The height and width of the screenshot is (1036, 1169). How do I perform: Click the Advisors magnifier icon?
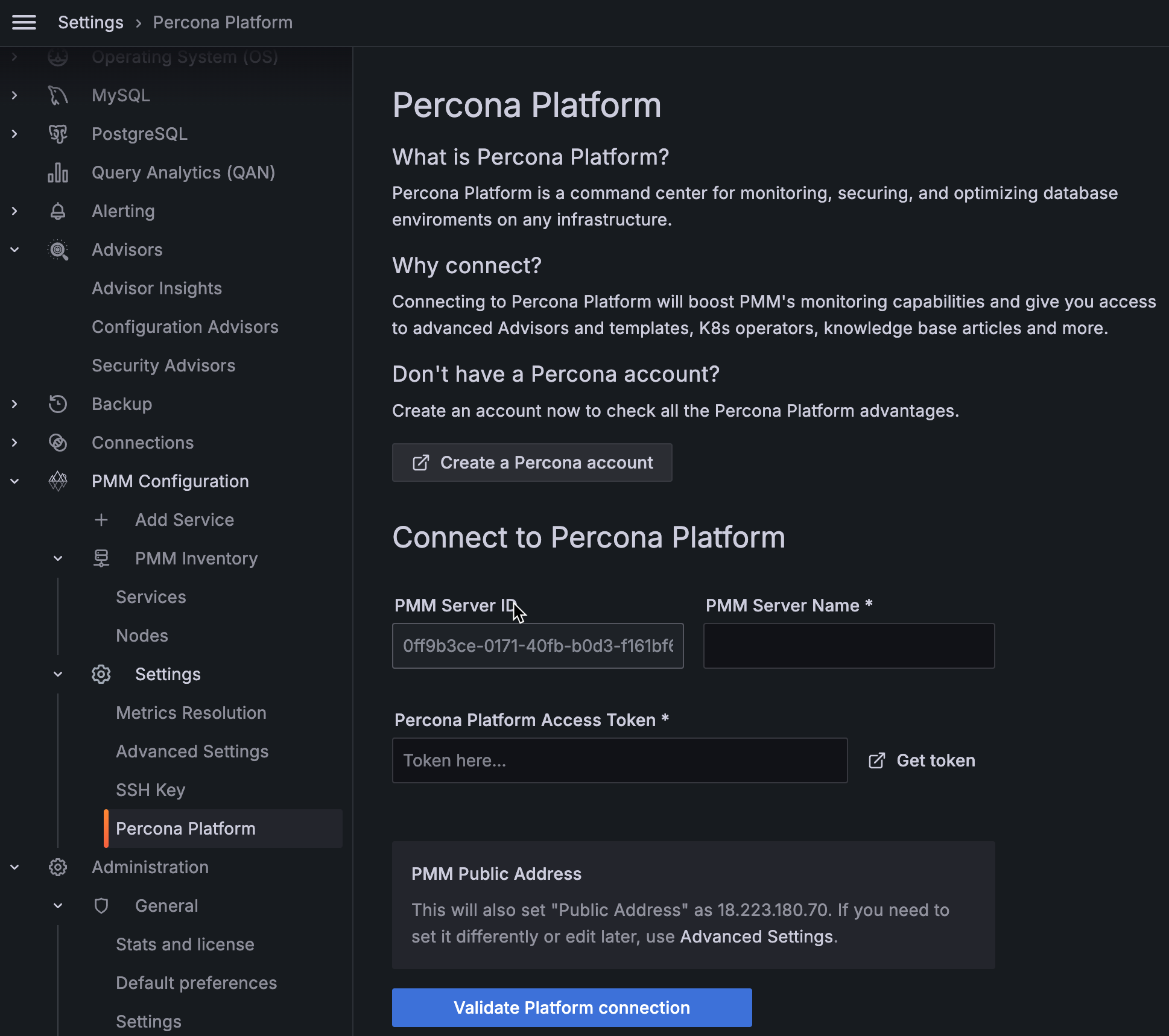[x=60, y=250]
